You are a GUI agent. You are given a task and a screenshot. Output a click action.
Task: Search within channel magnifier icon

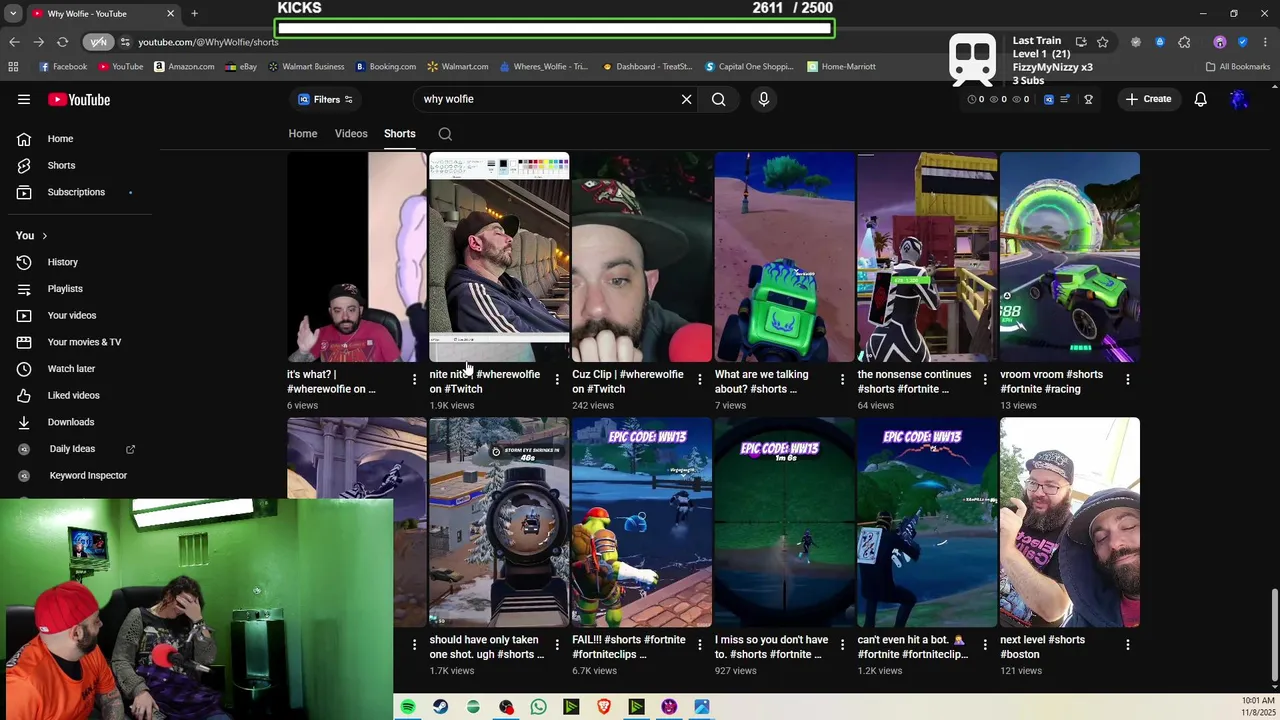pos(445,134)
